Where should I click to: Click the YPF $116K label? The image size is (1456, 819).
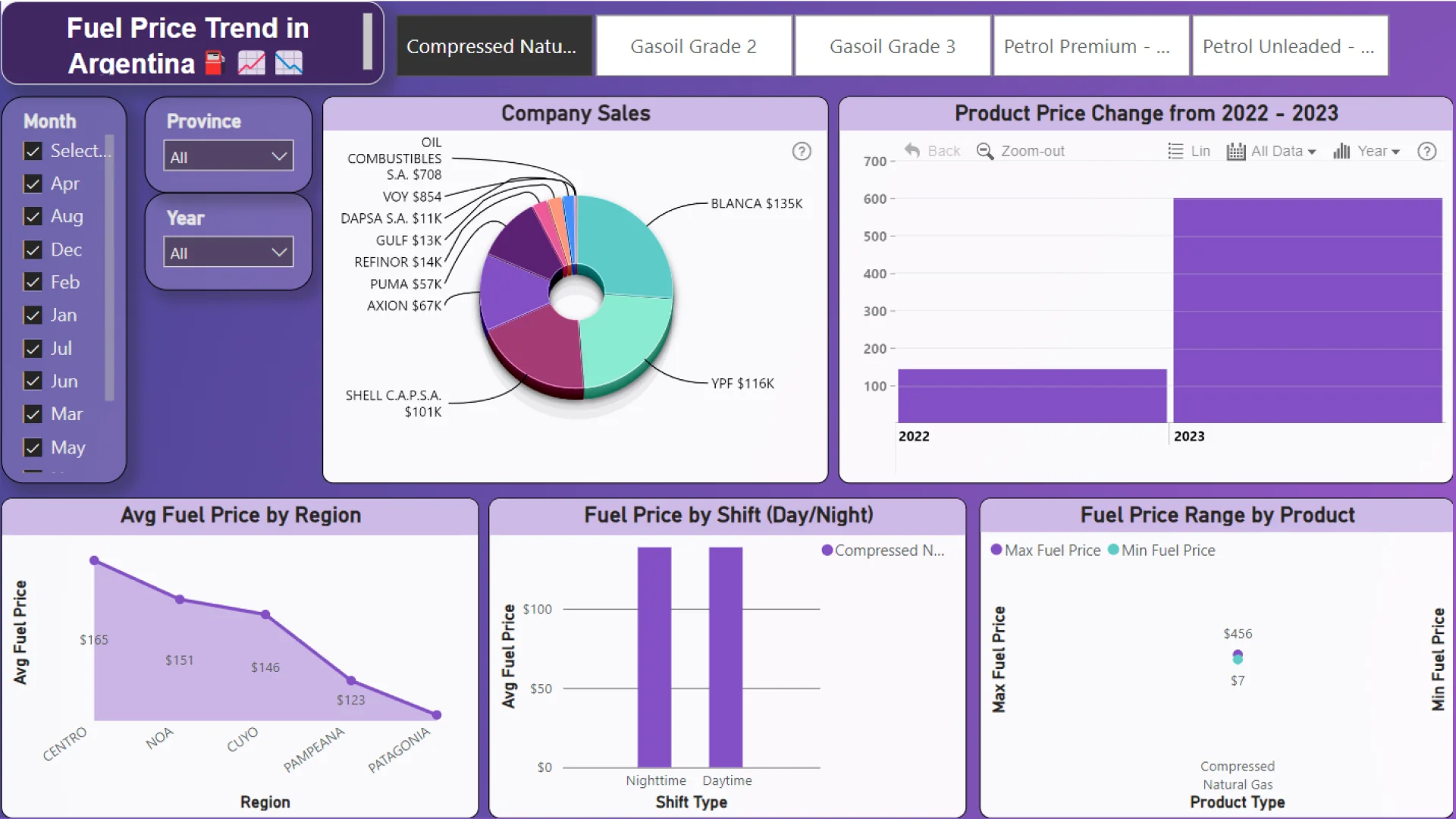coord(742,384)
